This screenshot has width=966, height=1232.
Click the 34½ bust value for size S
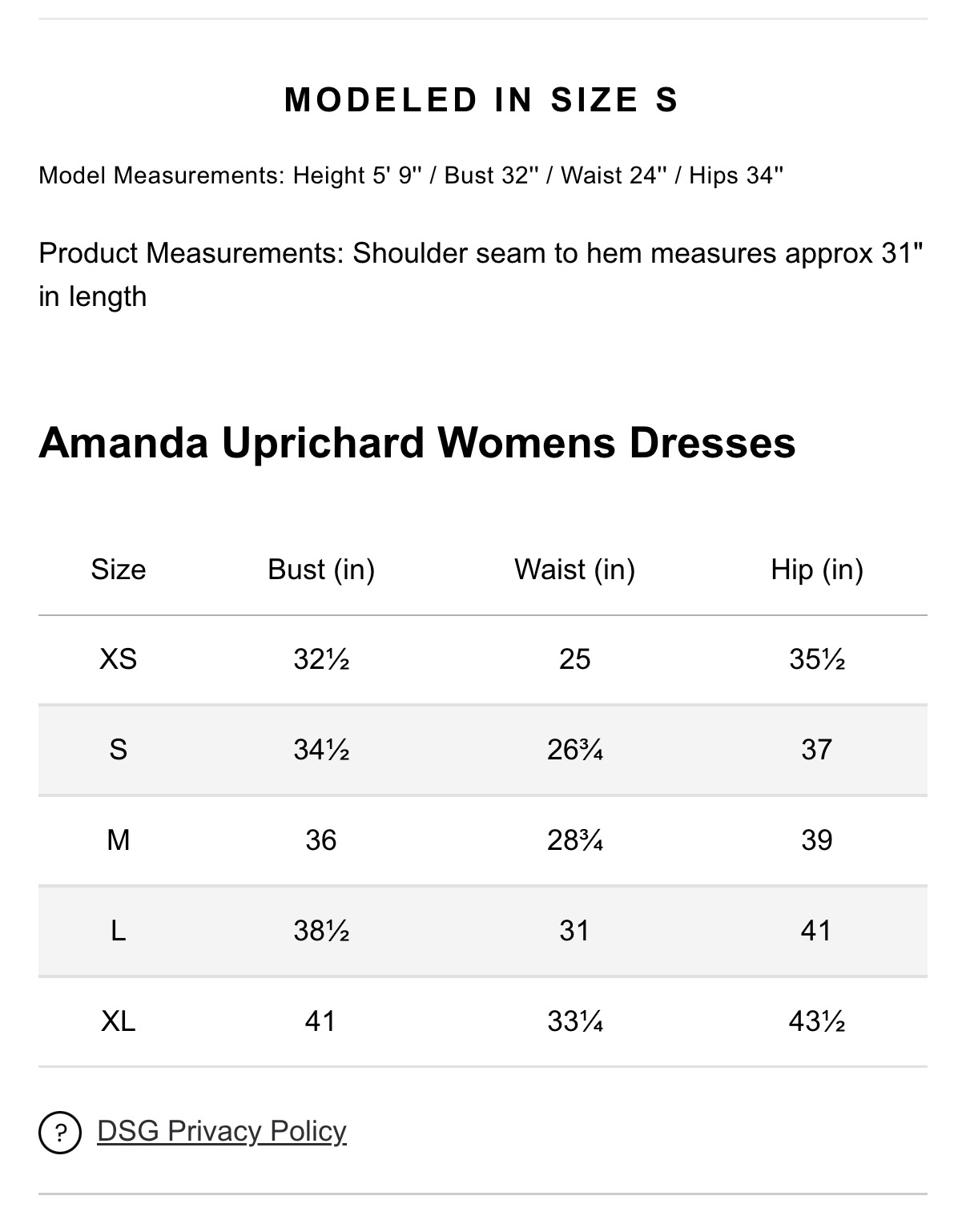(321, 750)
